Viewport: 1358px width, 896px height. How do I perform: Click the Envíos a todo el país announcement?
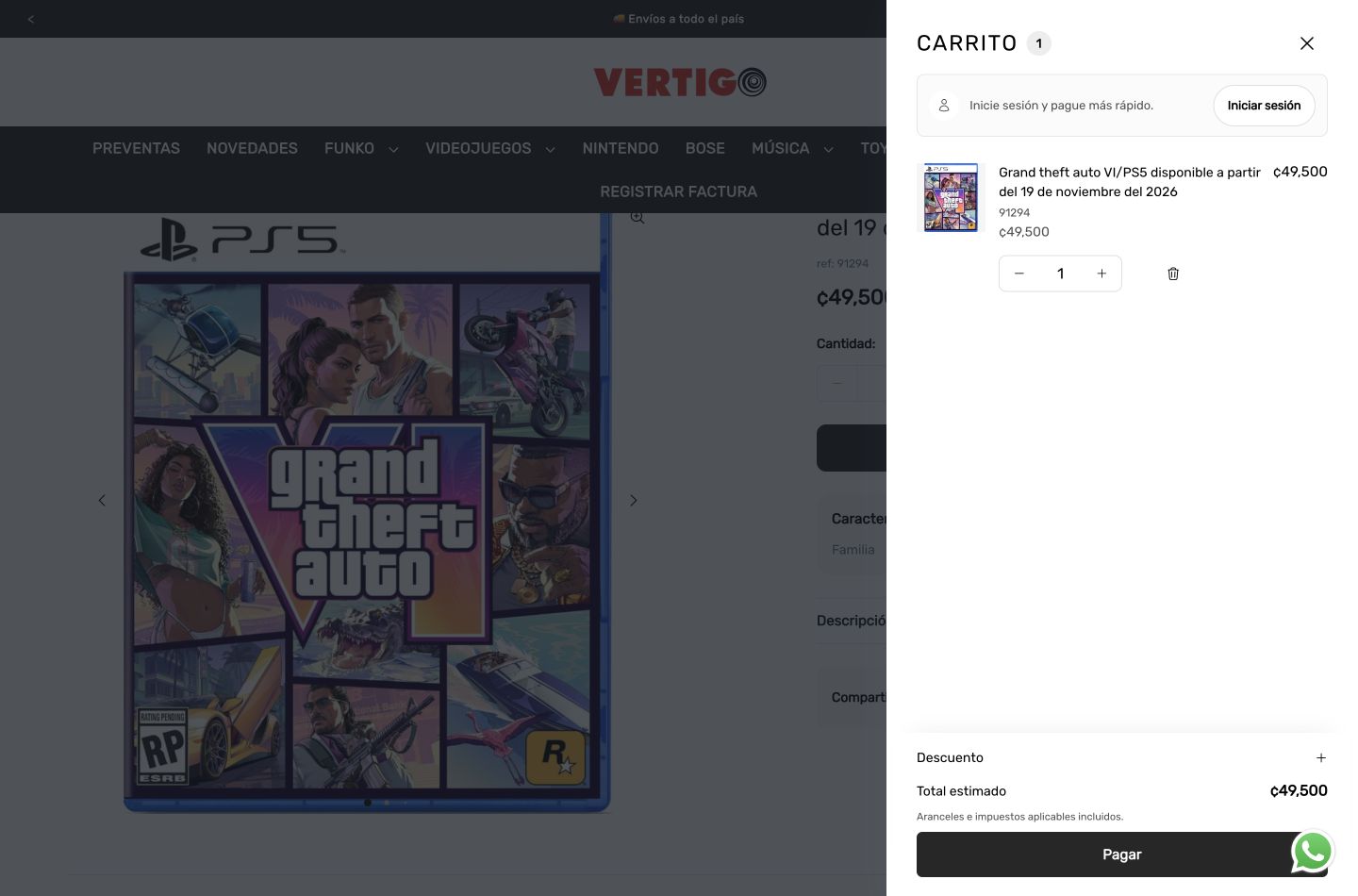click(679, 19)
